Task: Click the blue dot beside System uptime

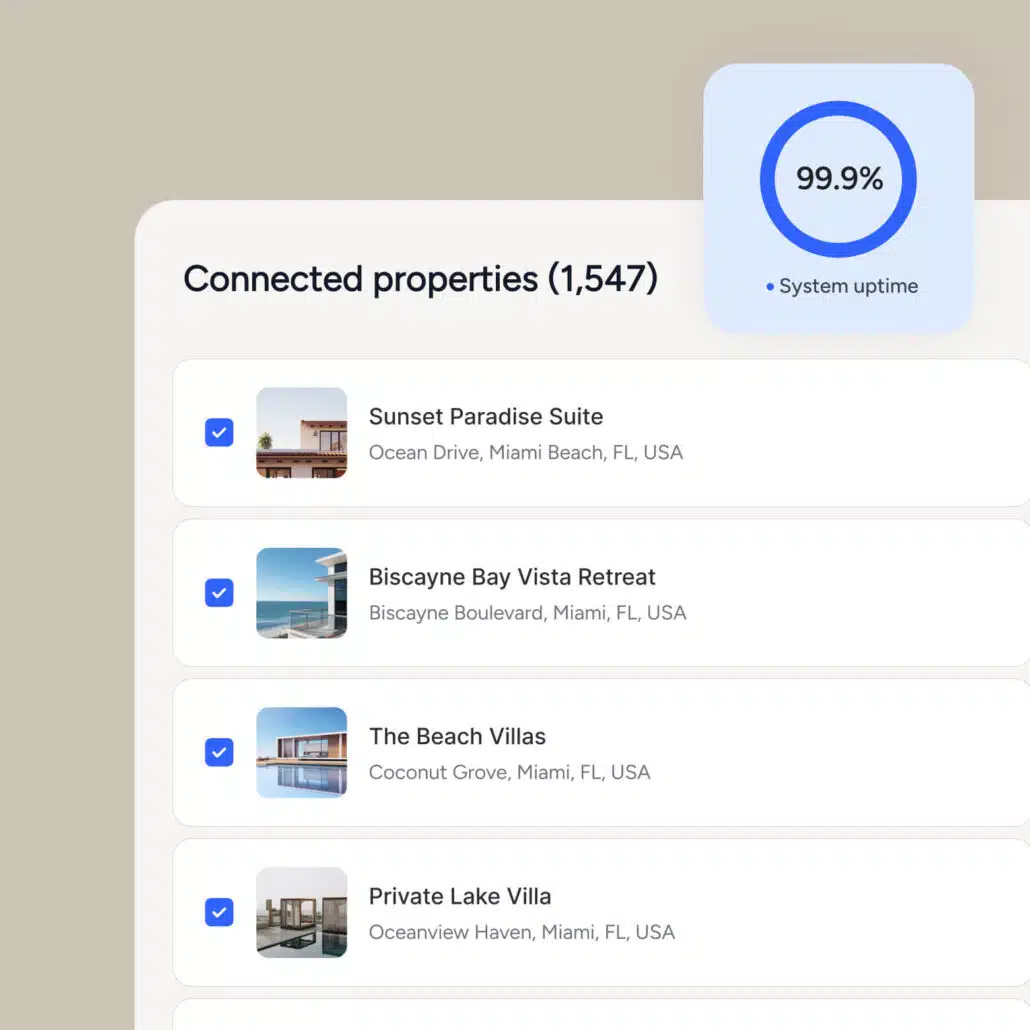Action: [770, 286]
